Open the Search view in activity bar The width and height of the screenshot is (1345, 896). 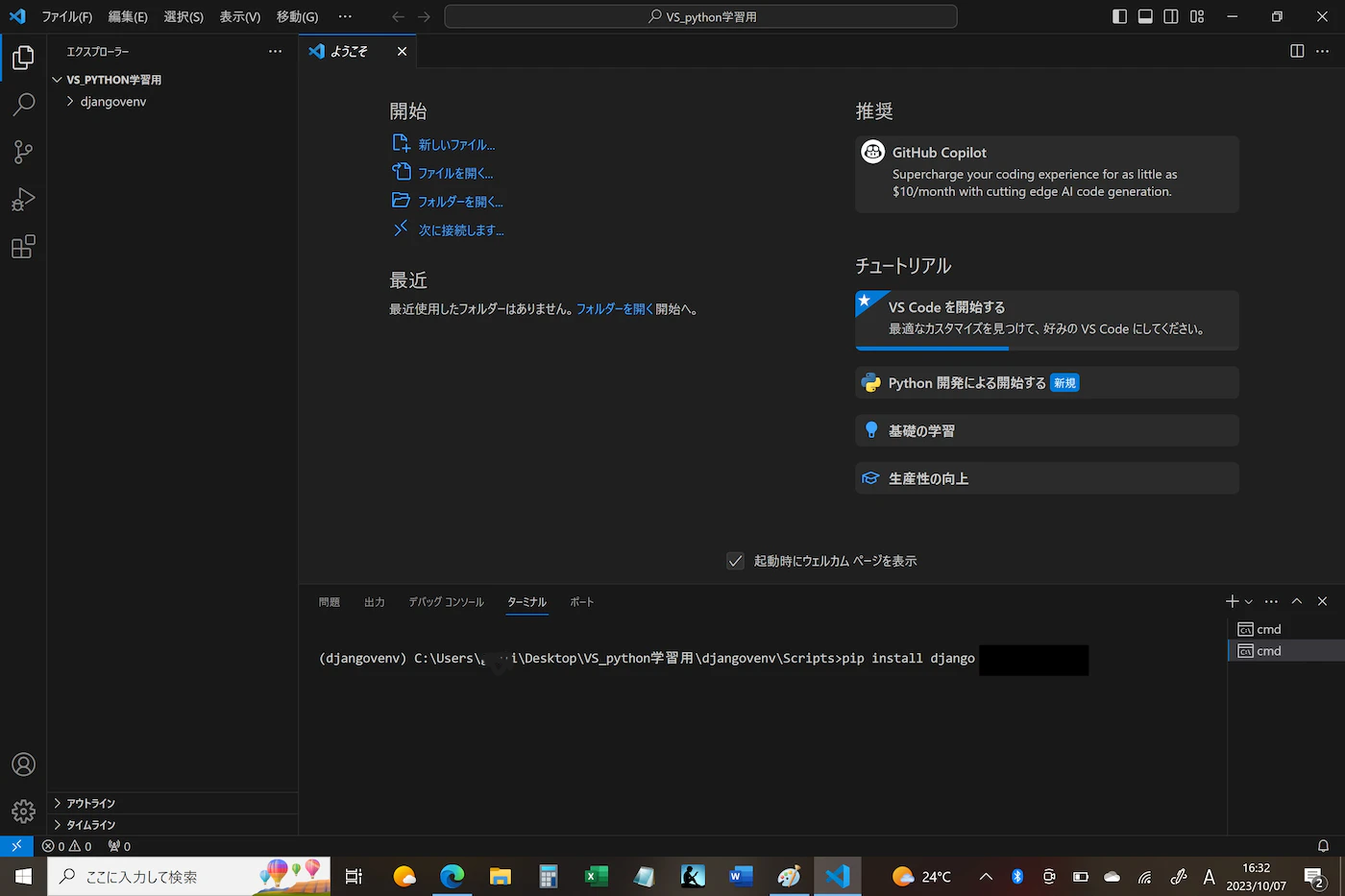(x=23, y=105)
